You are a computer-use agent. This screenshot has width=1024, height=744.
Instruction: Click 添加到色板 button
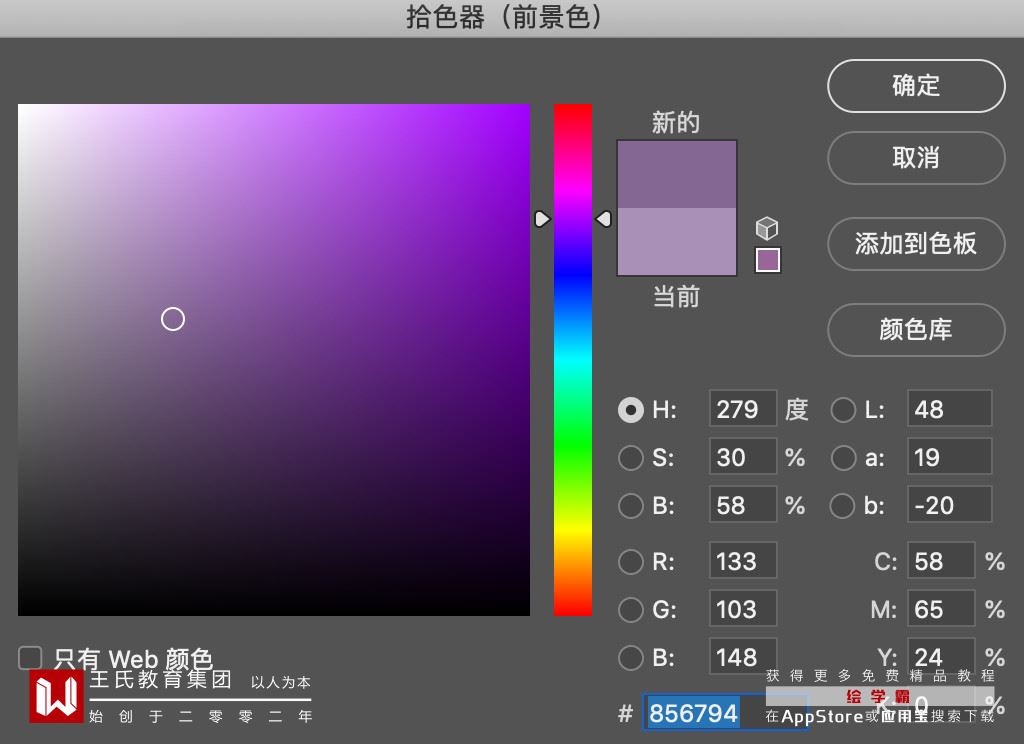(x=915, y=243)
